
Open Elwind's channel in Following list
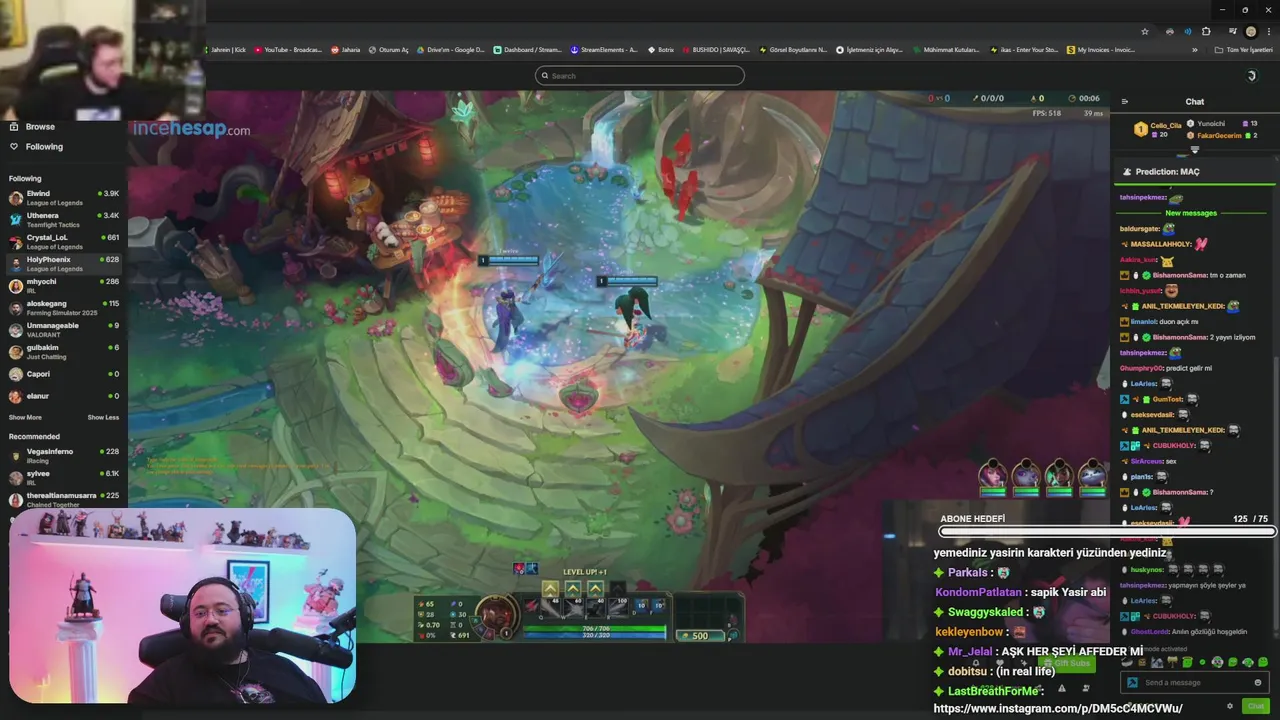64,198
